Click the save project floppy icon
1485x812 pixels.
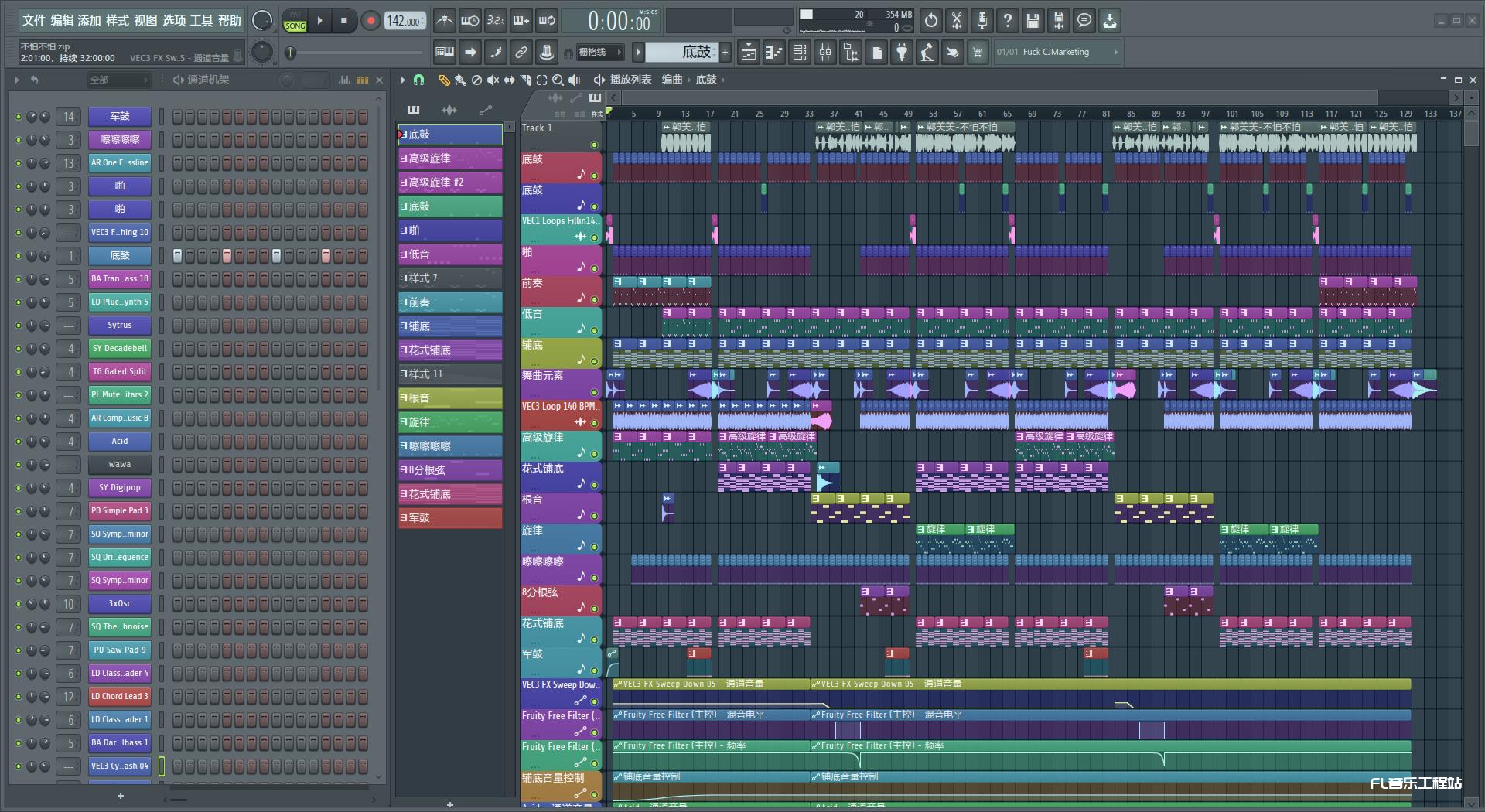click(1033, 21)
